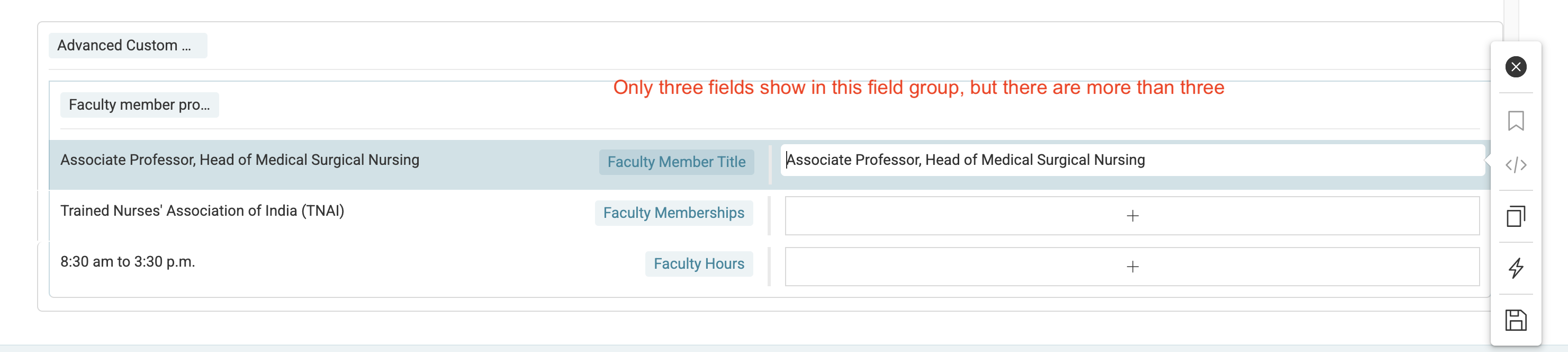The width and height of the screenshot is (1568, 352).
Task: Click the column divider beside Faculty Hours
Action: pyautogui.click(x=769, y=267)
